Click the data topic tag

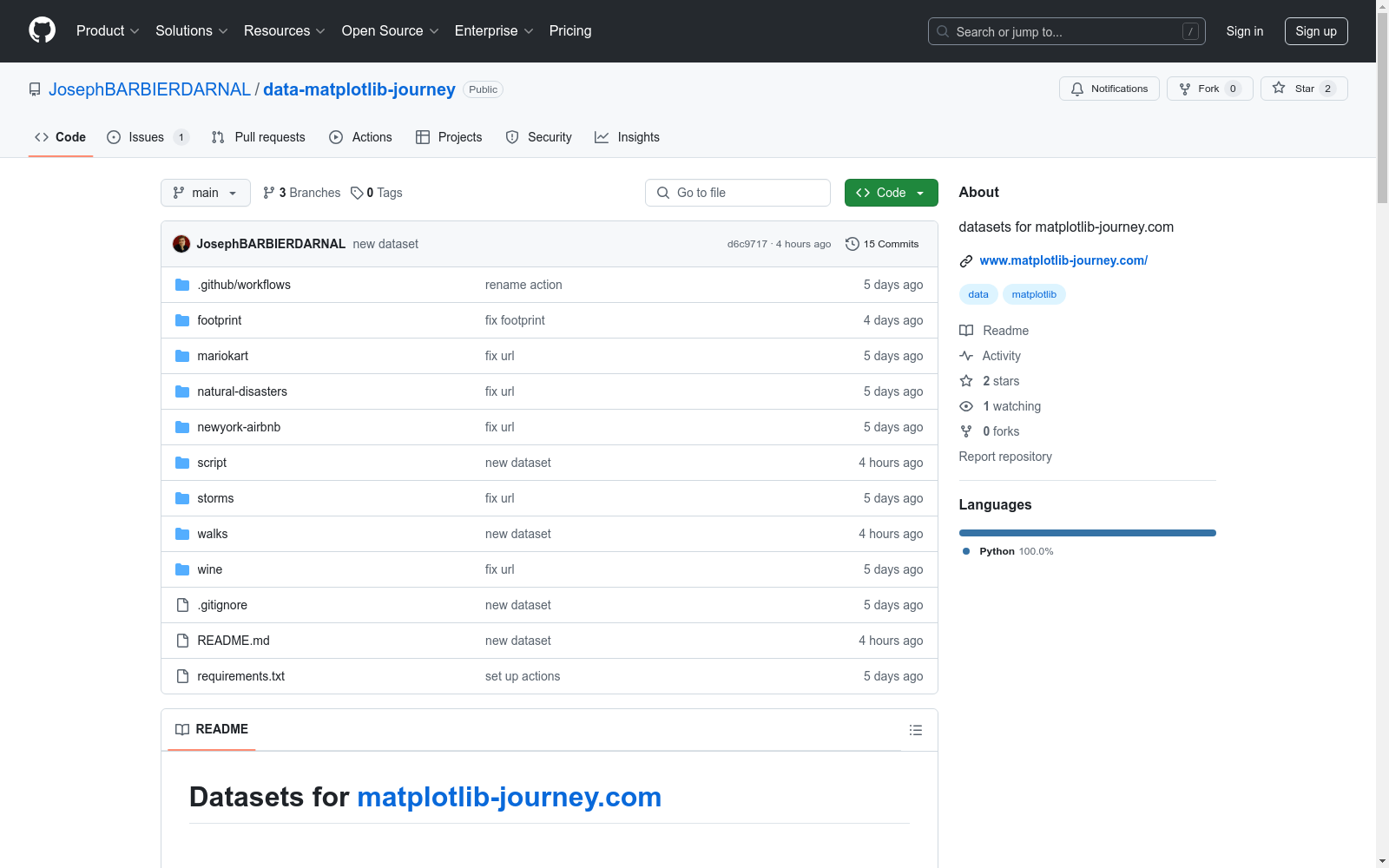(978, 294)
